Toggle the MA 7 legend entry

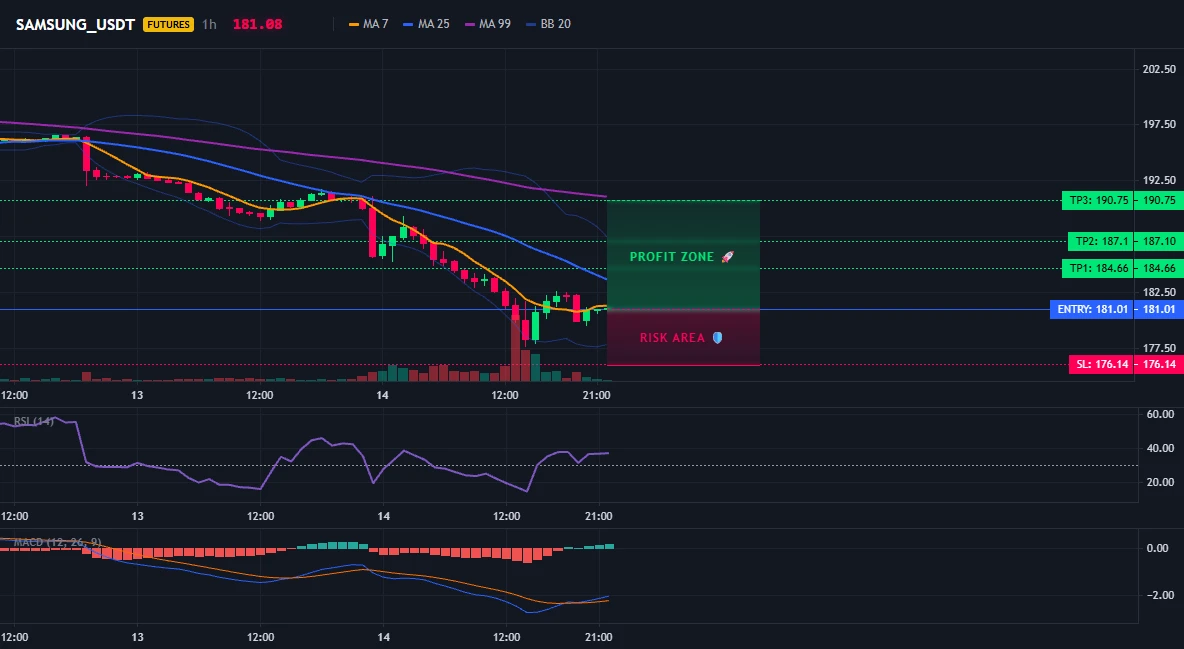pos(368,24)
